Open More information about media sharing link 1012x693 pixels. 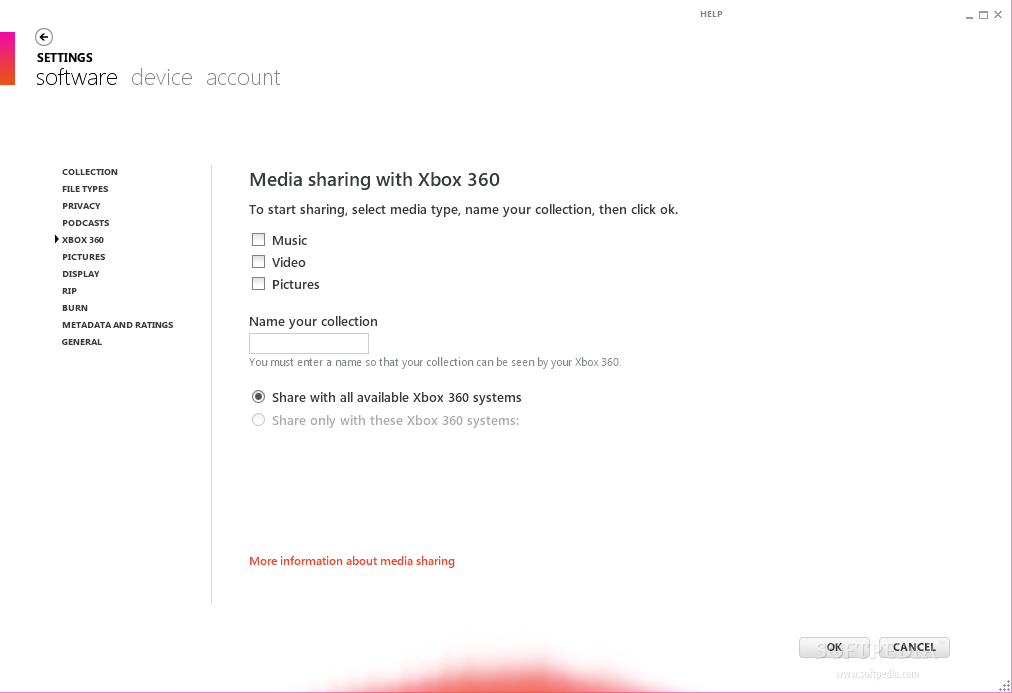pos(352,561)
